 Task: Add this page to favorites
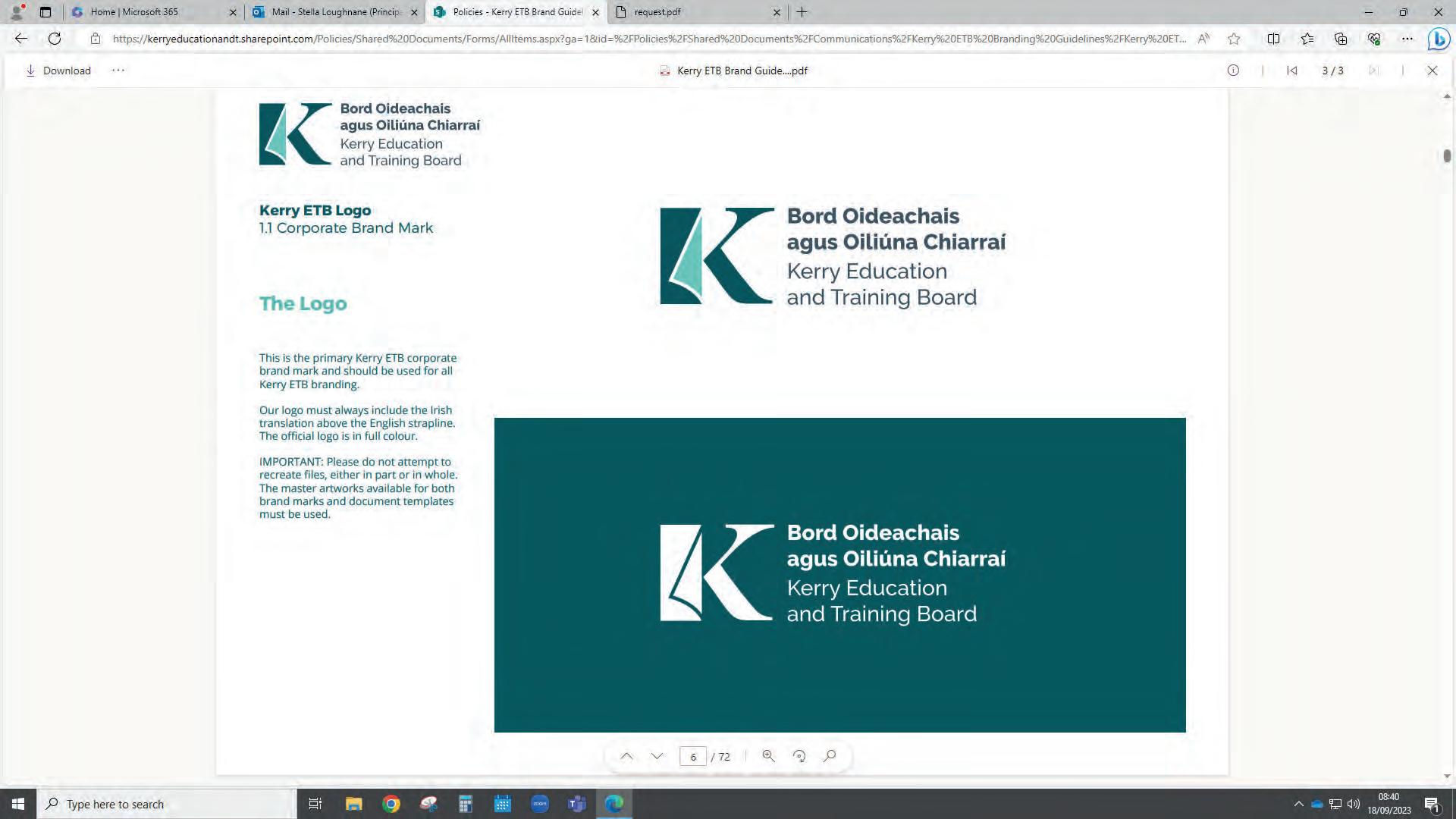(1234, 39)
